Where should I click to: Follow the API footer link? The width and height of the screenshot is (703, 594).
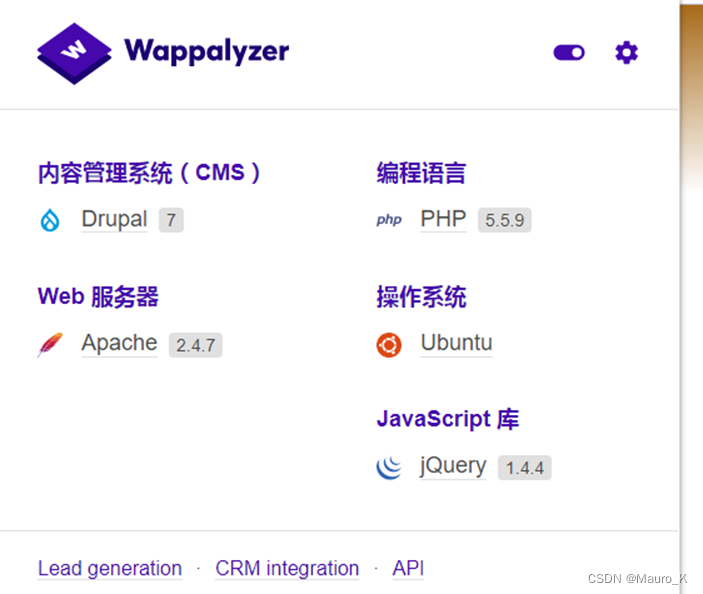[408, 568]
